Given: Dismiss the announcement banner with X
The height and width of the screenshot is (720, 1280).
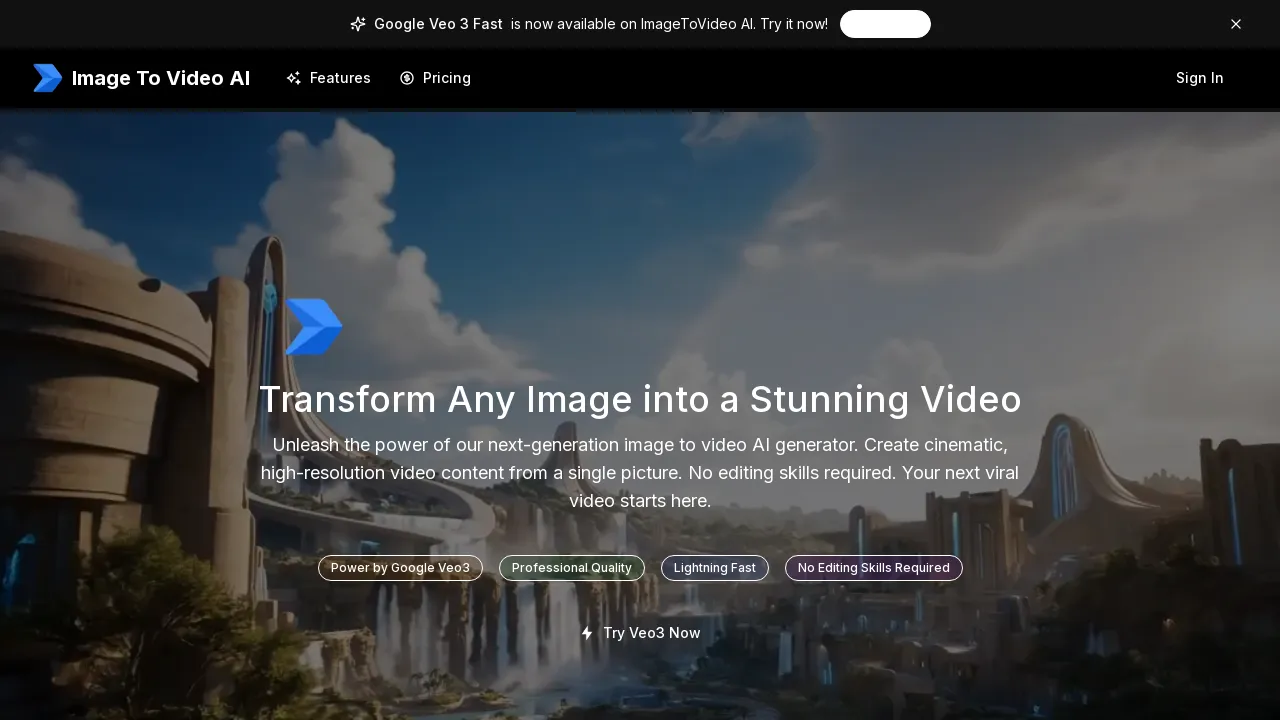Looking at the screenshot, I should point(1236,24).
